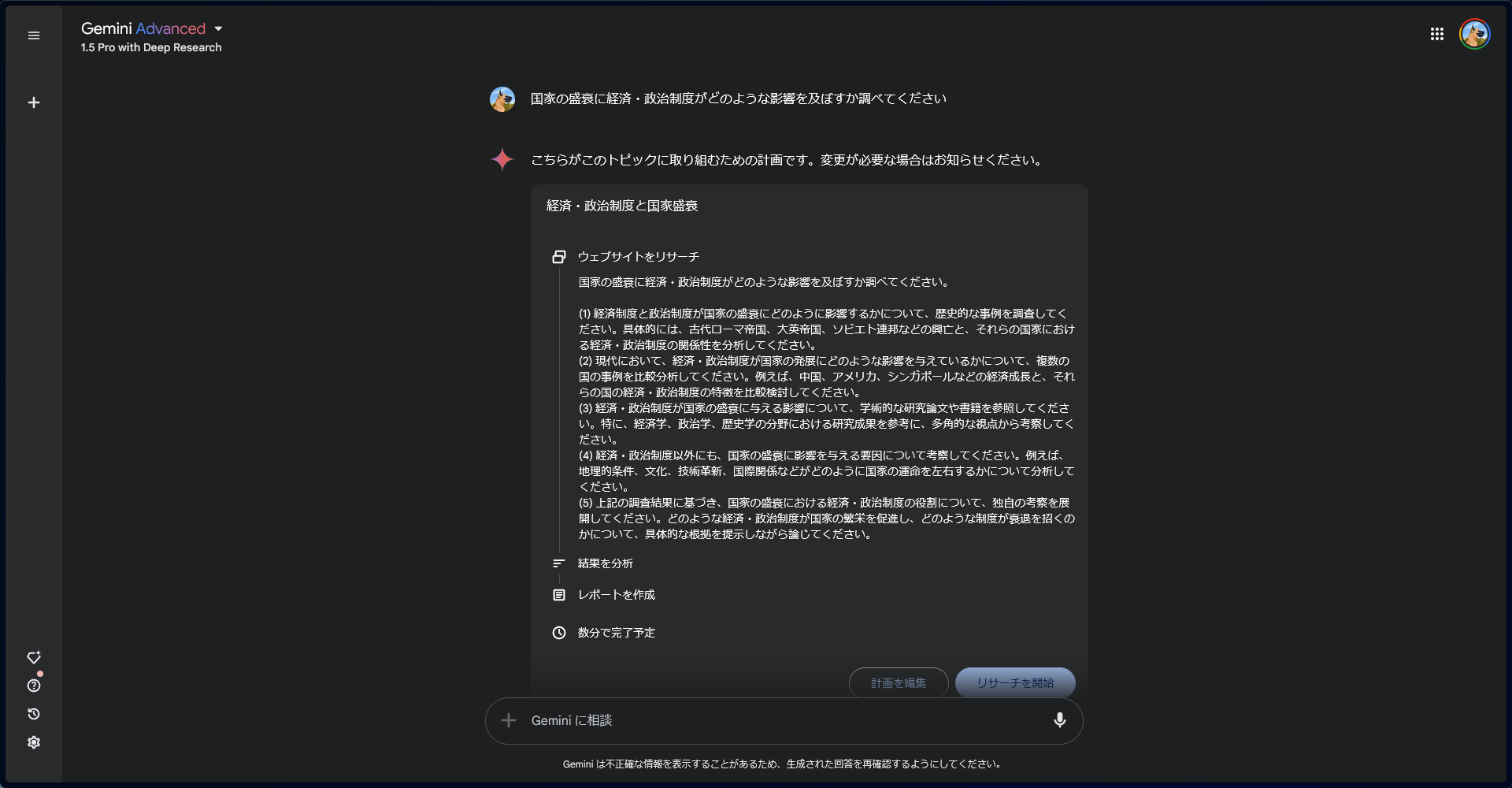Click the 数分で完了予定 text
Image resolution: width=1512 pixels, height=788 pixels.
point(617,633)
